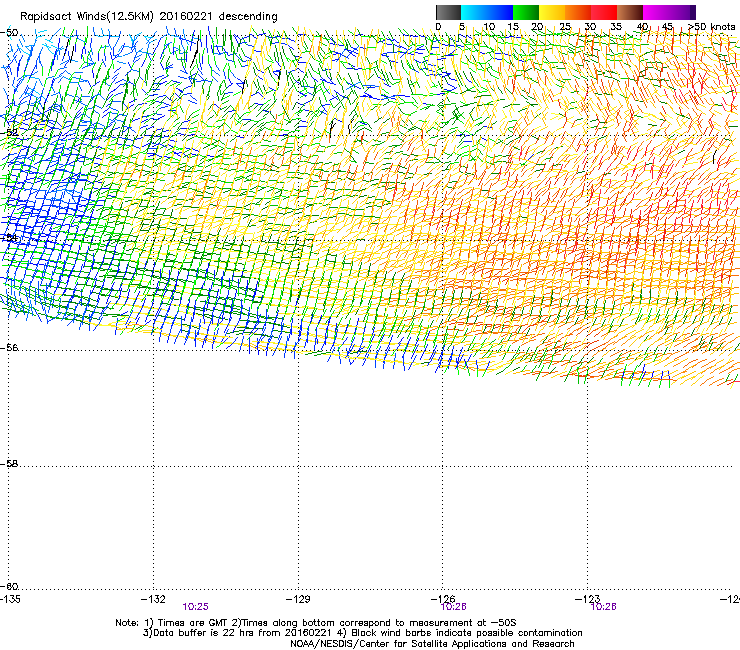Click the '25' legend scale label
This screenshot has height=650, width=740.
click(x=565, y=27)
